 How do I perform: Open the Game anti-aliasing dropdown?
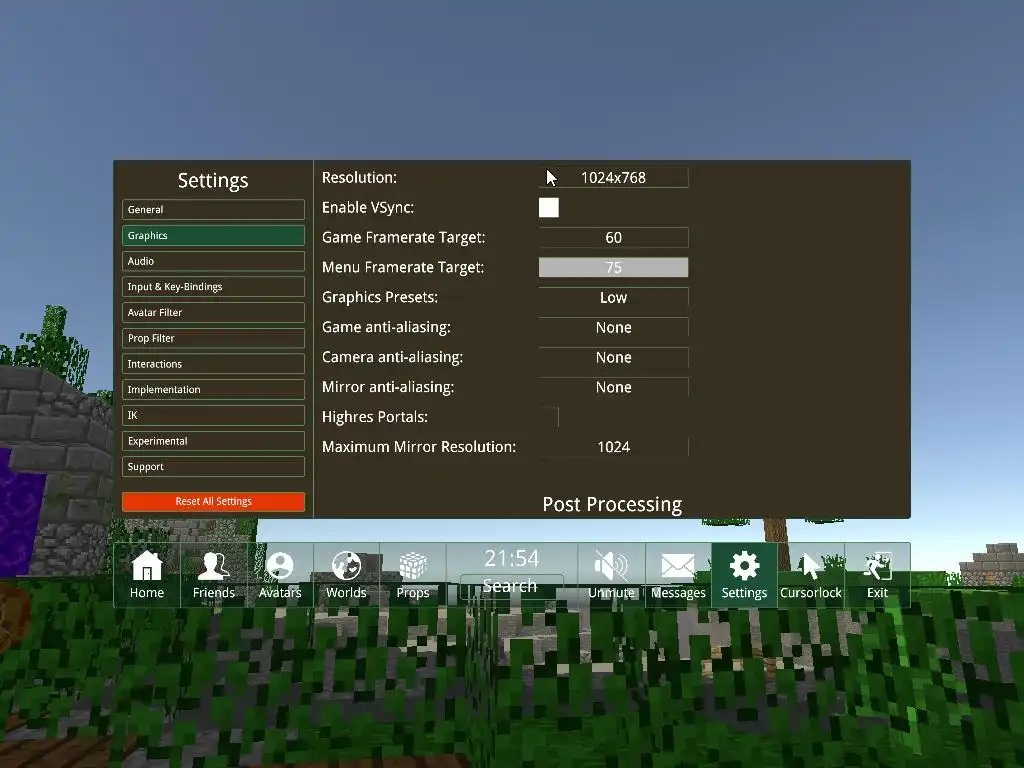(x=613, y=328)
